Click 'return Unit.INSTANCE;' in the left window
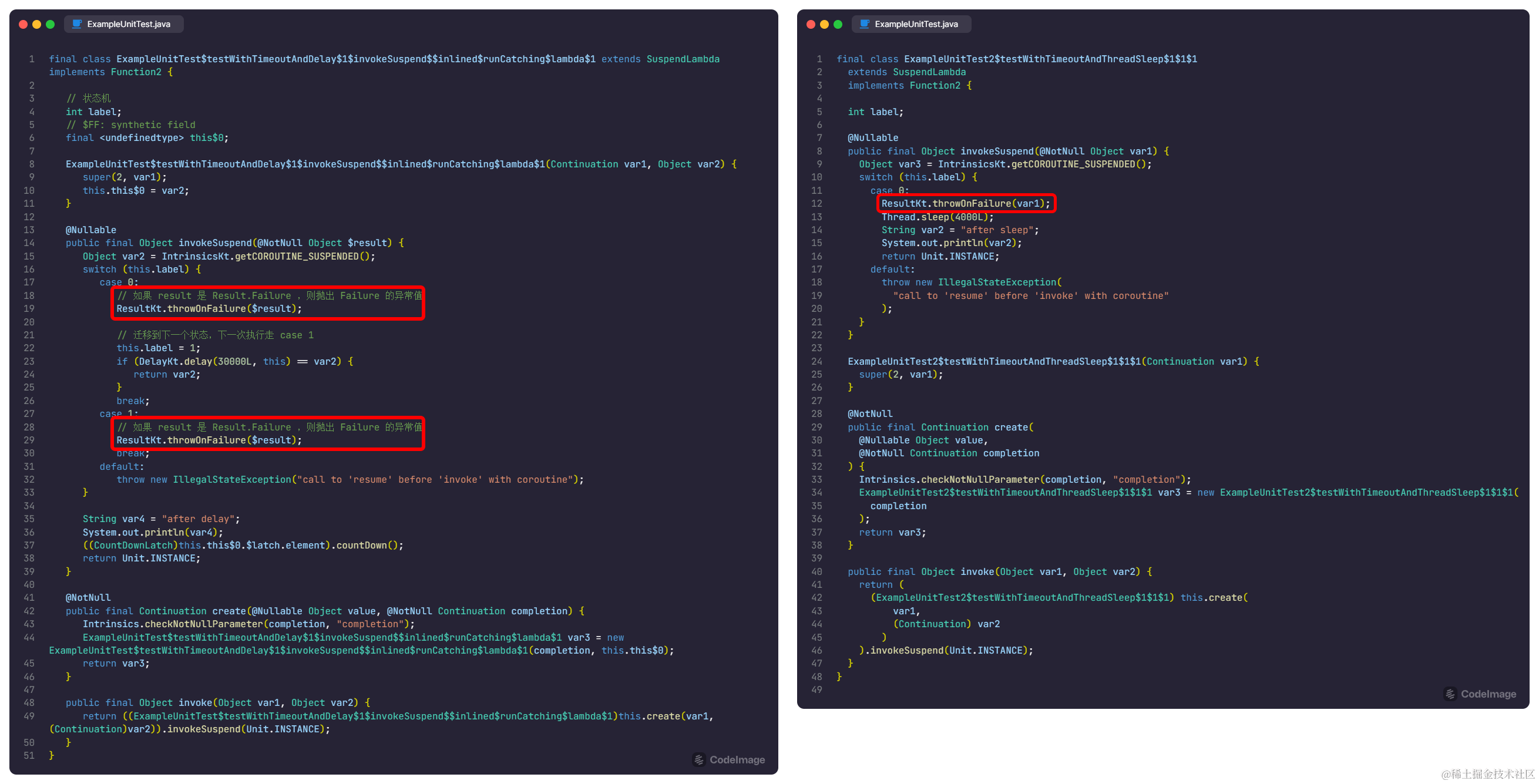 (142, 558)
